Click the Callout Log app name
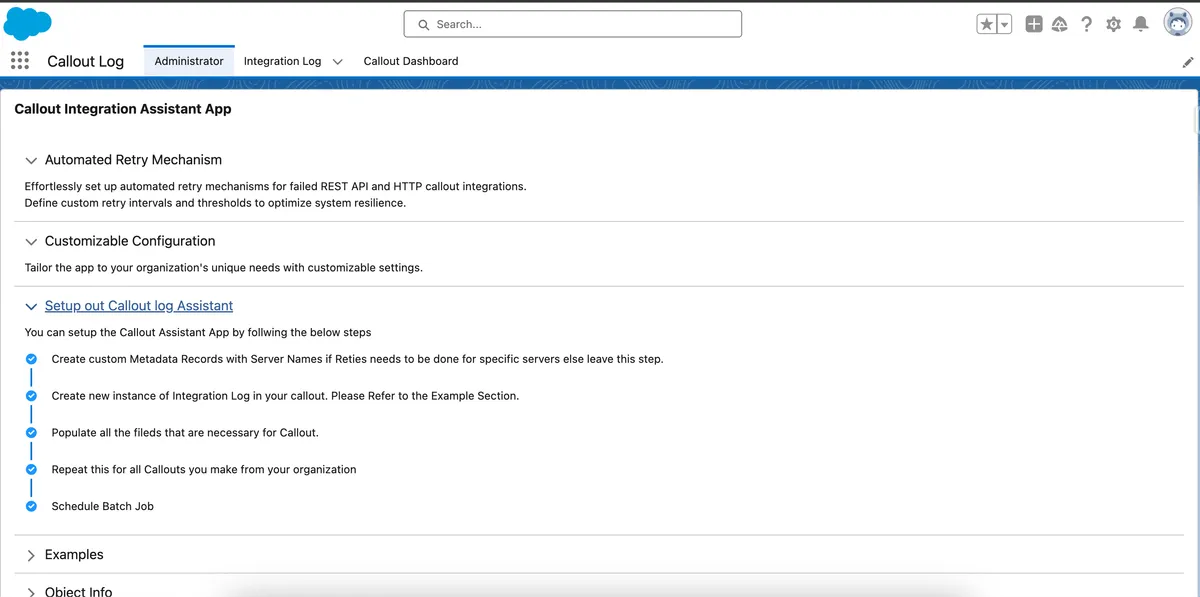The width and height of the screenshot is (1200, 597). (x=86, y=61)
